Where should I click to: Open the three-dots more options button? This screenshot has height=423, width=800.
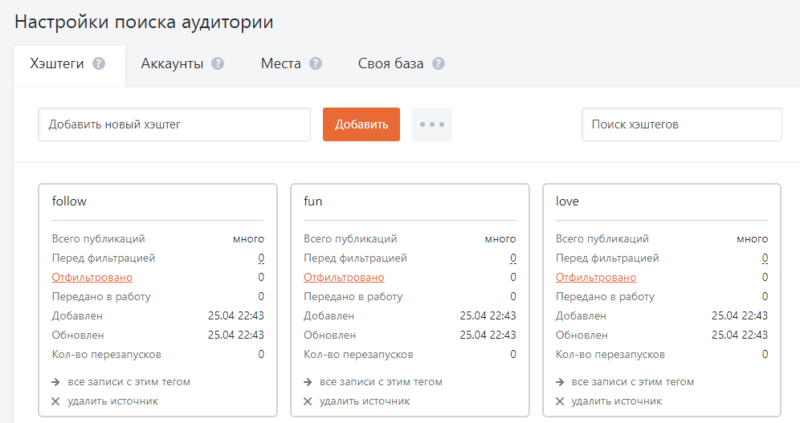(432, 125)
